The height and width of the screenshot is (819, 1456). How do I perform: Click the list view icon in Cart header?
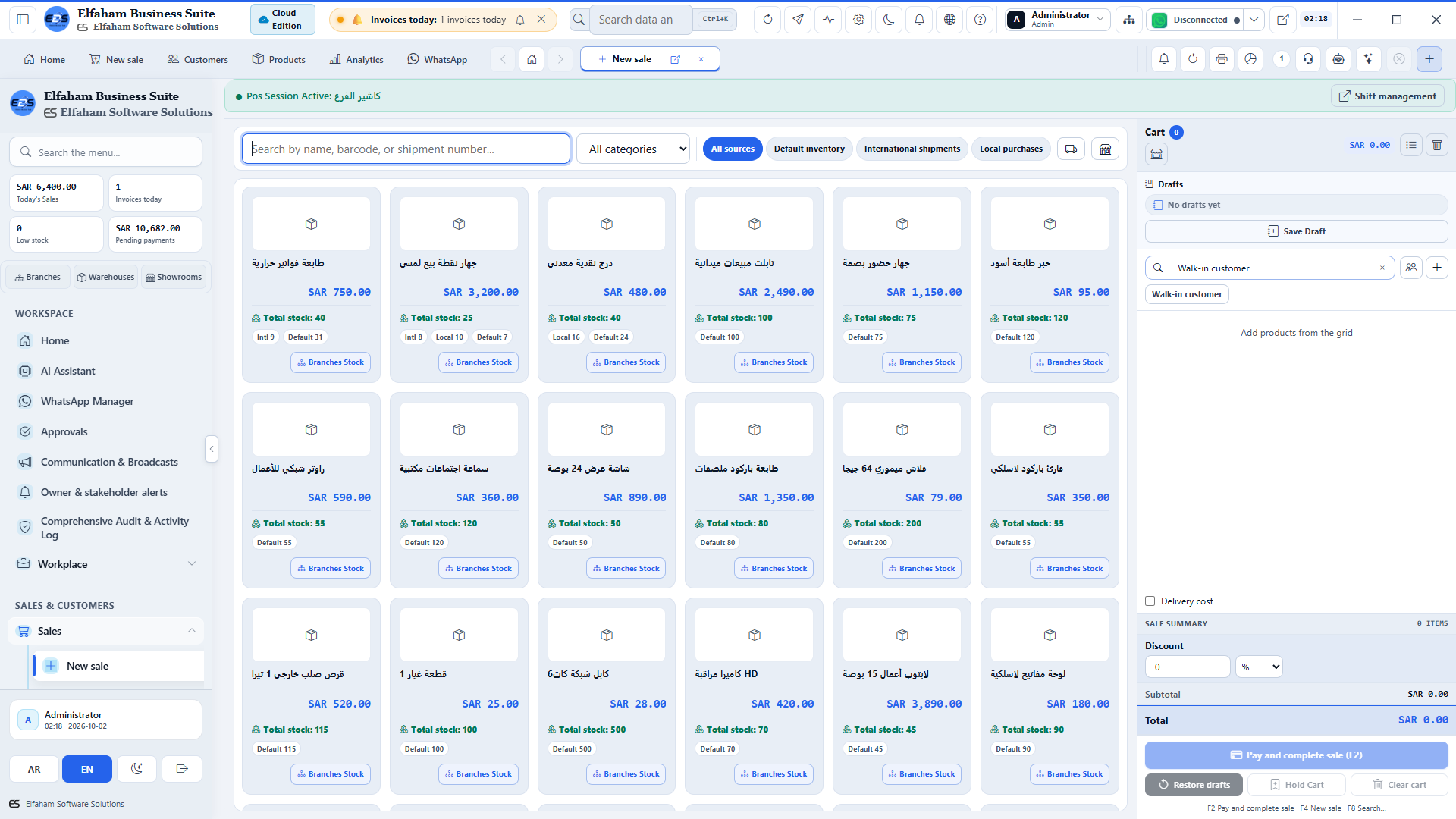click(x=1410, y=145)
